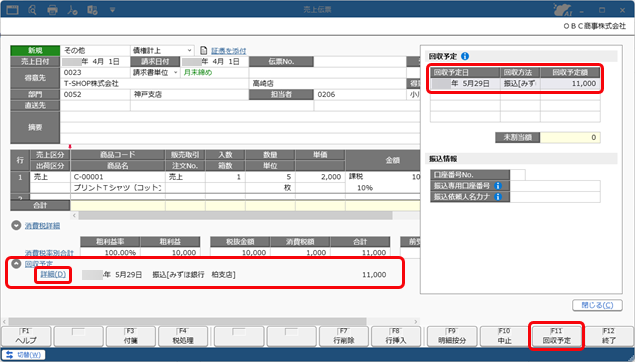
Task: Click the 振込専用口座番号 input field
Action: coord(555,186)
